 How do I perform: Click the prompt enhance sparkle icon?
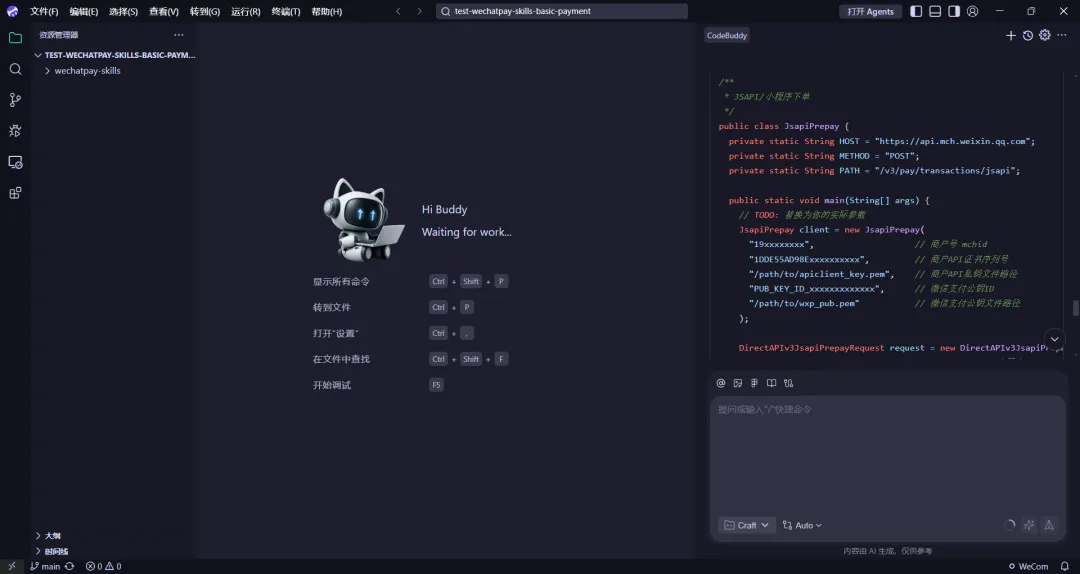click(1029, 525)
